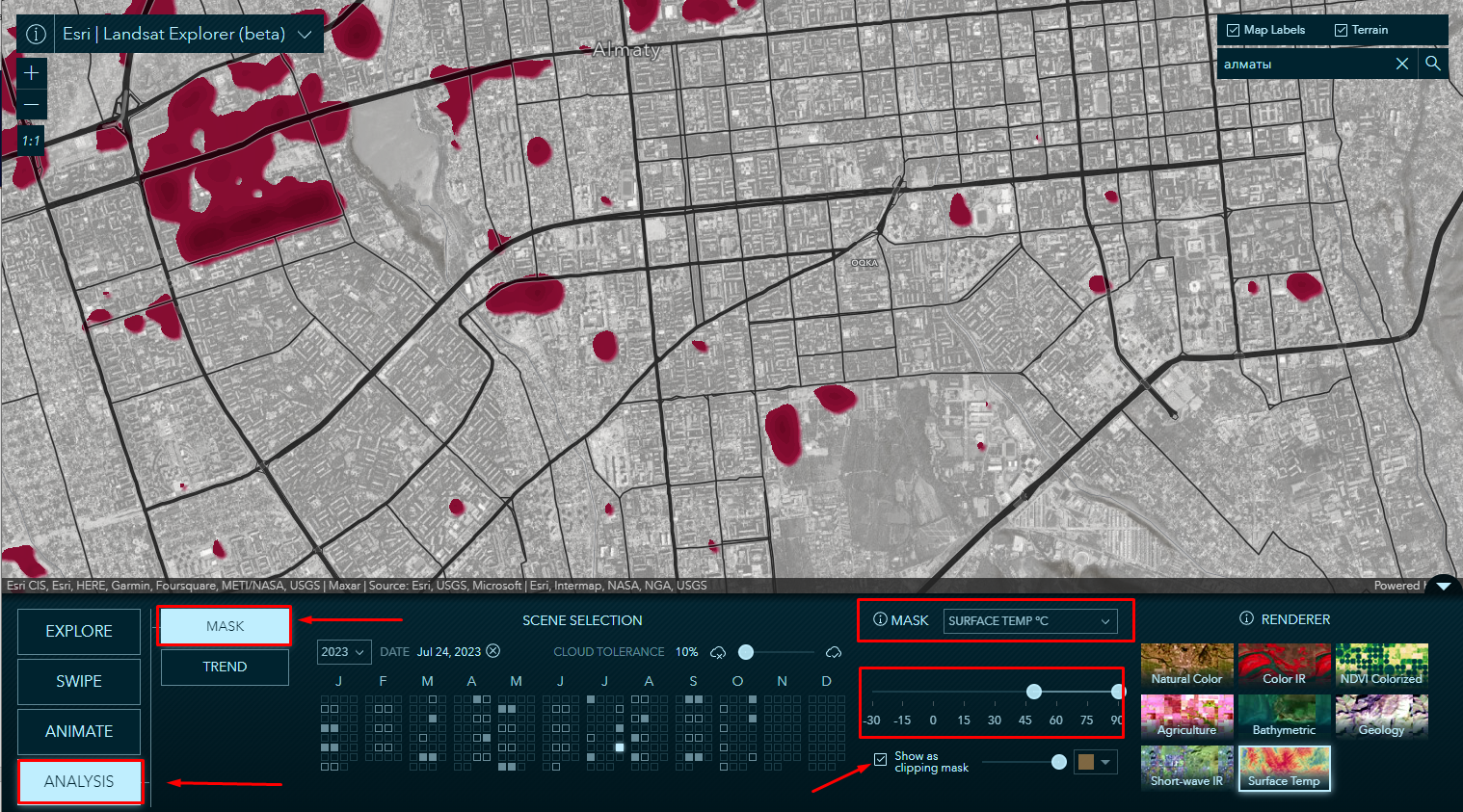Click the cloud tolerance slider handle
This screenshot has height=812, width=1463.
(745, 652)
